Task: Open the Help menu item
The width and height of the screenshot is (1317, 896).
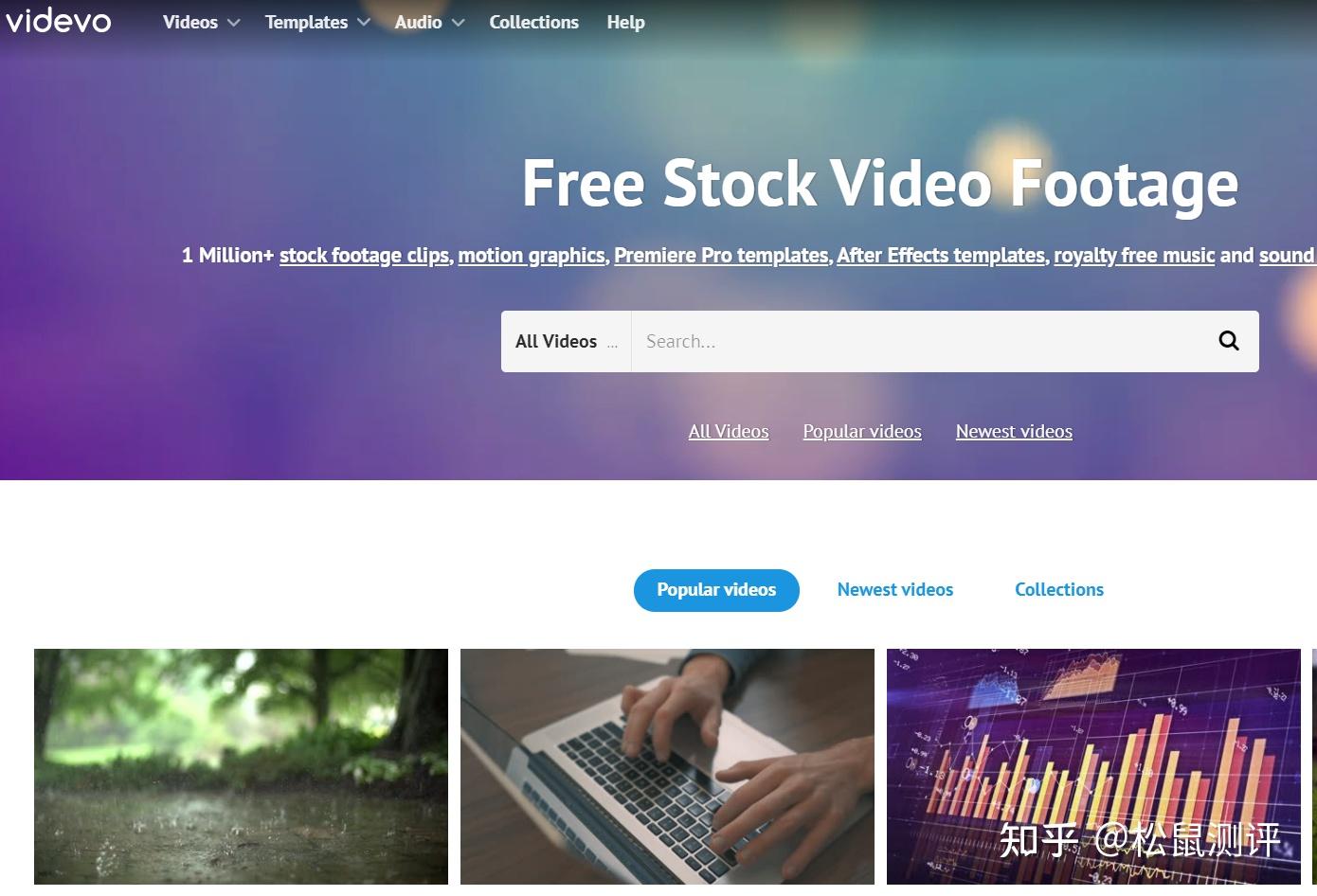Action: point(625,22)
